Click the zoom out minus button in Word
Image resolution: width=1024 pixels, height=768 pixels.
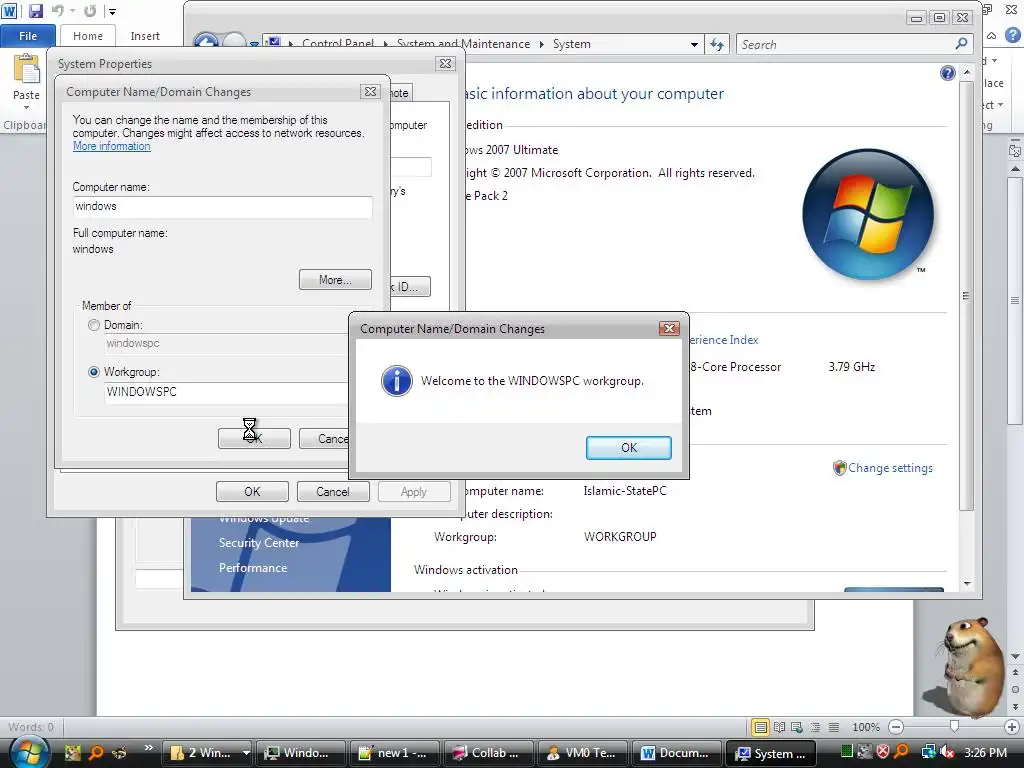click(897, 727)
